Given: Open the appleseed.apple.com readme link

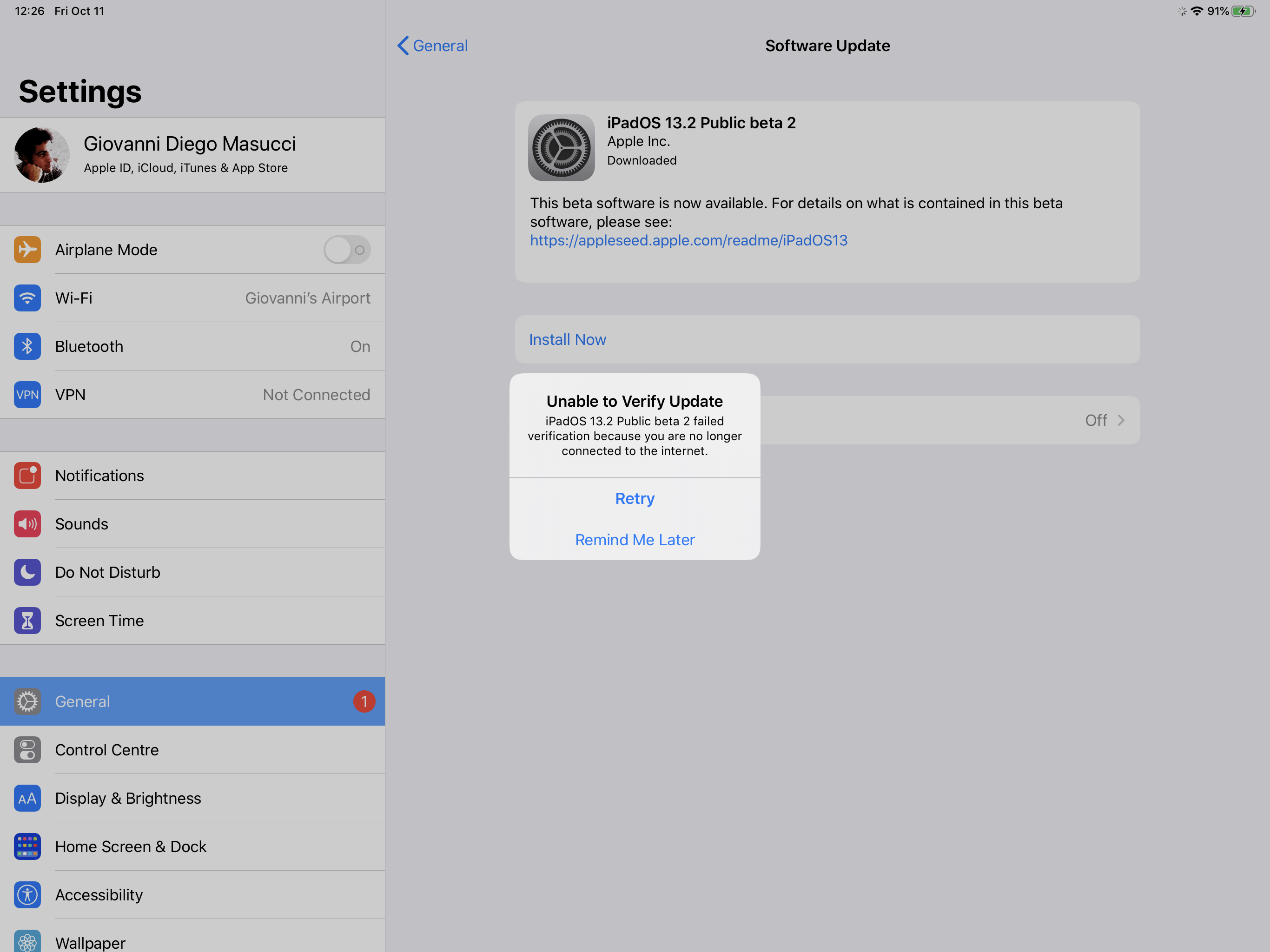Looking at the screenshot, I should (x=688, y=240).
